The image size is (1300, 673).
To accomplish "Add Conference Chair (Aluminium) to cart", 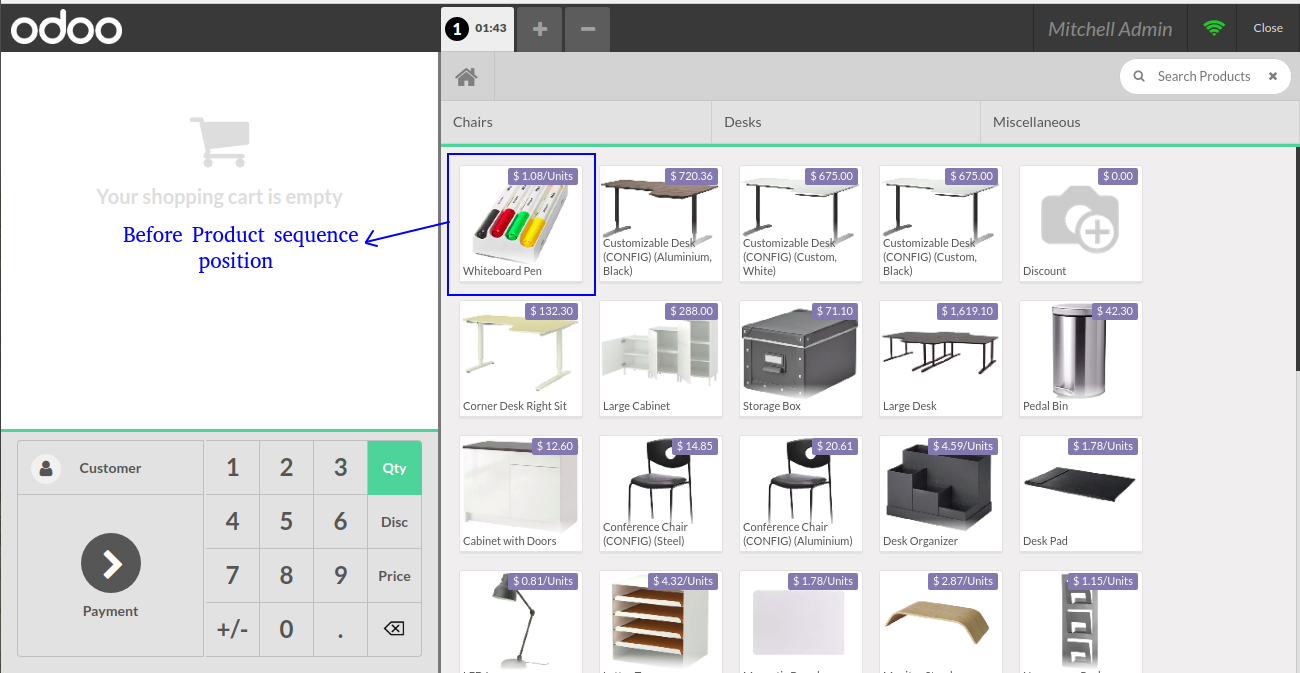I will (801, 494).
